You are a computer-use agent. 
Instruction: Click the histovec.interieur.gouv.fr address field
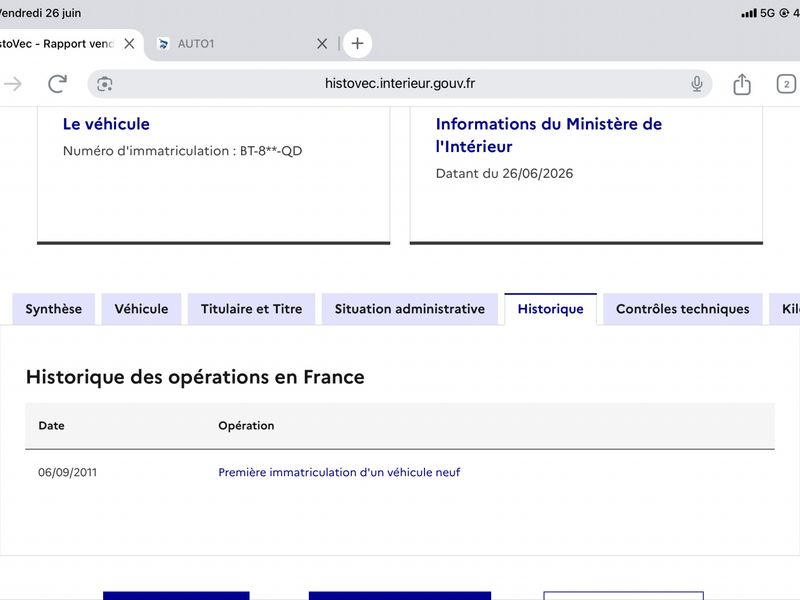399,84
